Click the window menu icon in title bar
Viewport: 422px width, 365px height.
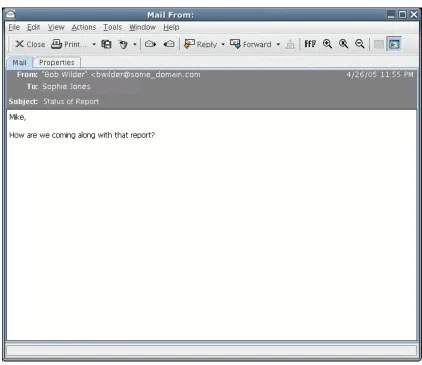pos(10,15)
